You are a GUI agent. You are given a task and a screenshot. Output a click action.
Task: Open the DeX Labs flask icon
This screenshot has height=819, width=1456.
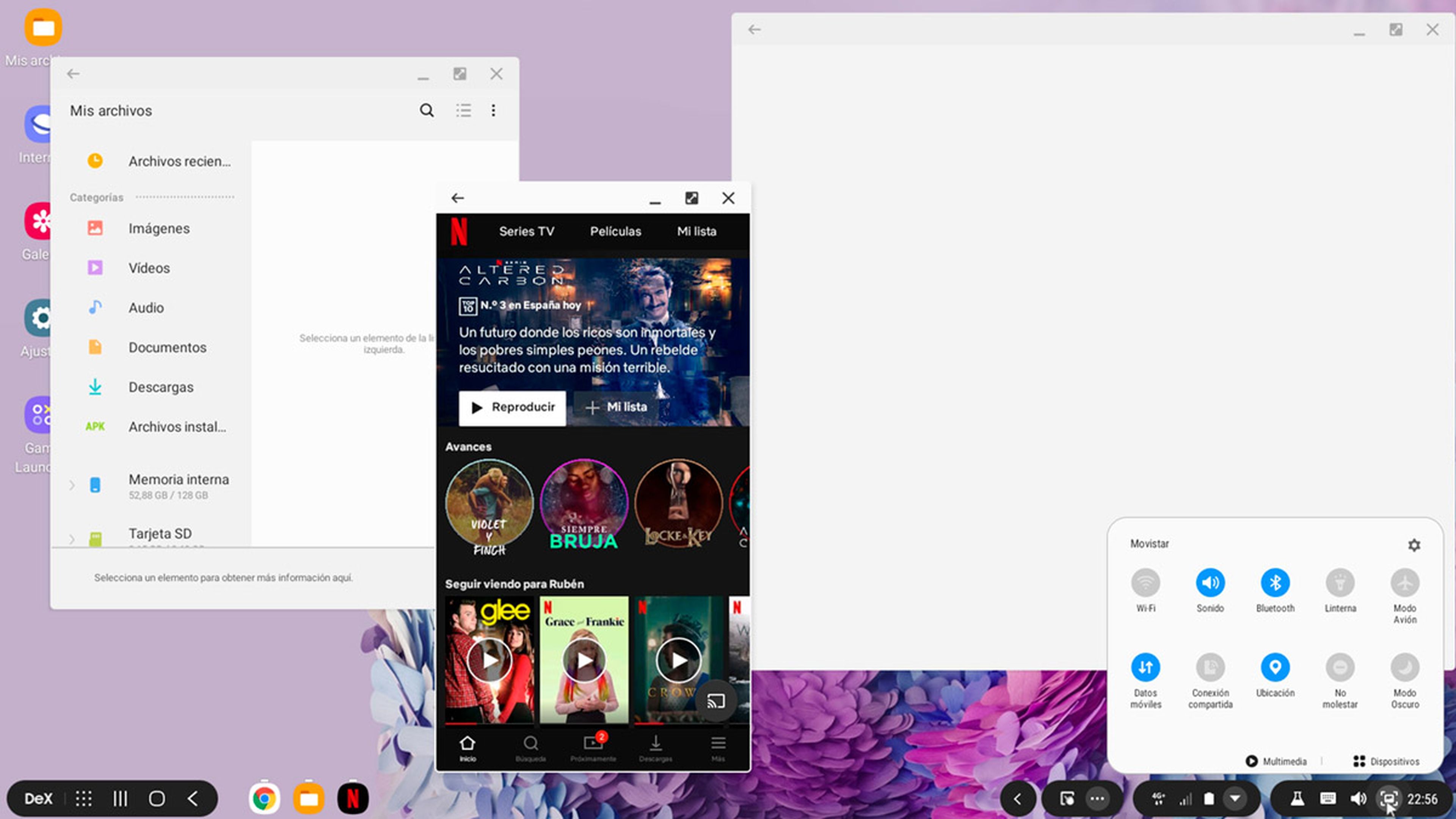[1297, 799]
